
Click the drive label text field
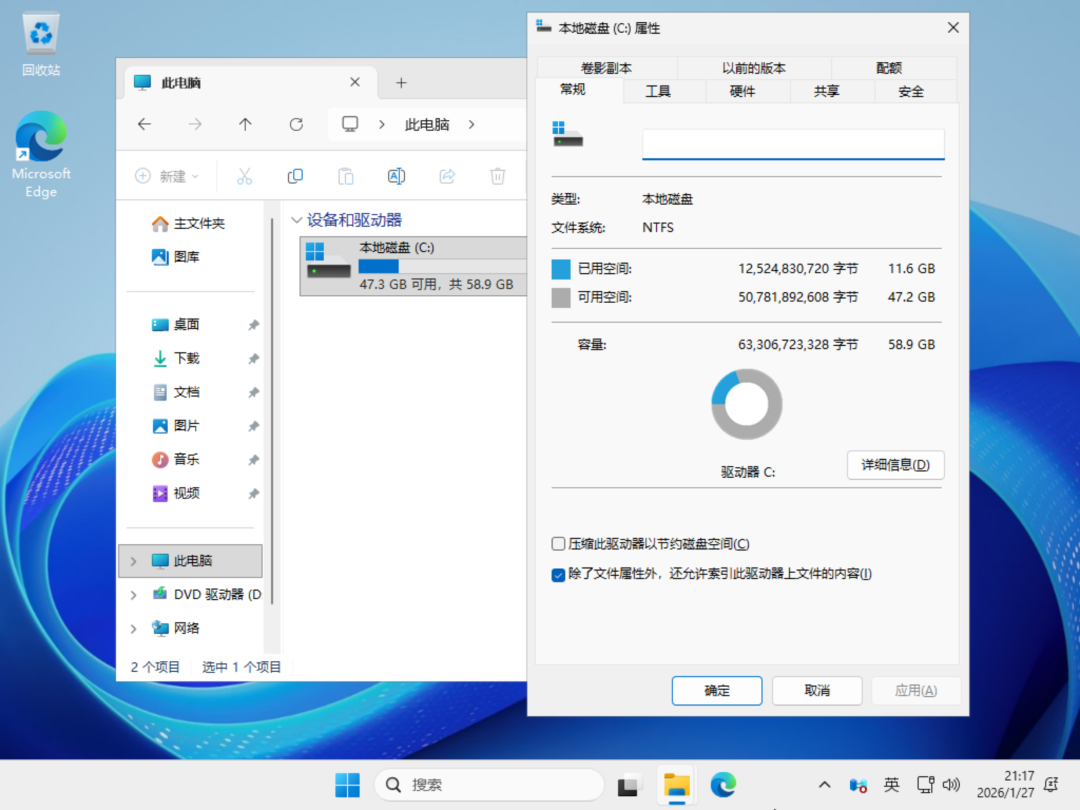793,144
